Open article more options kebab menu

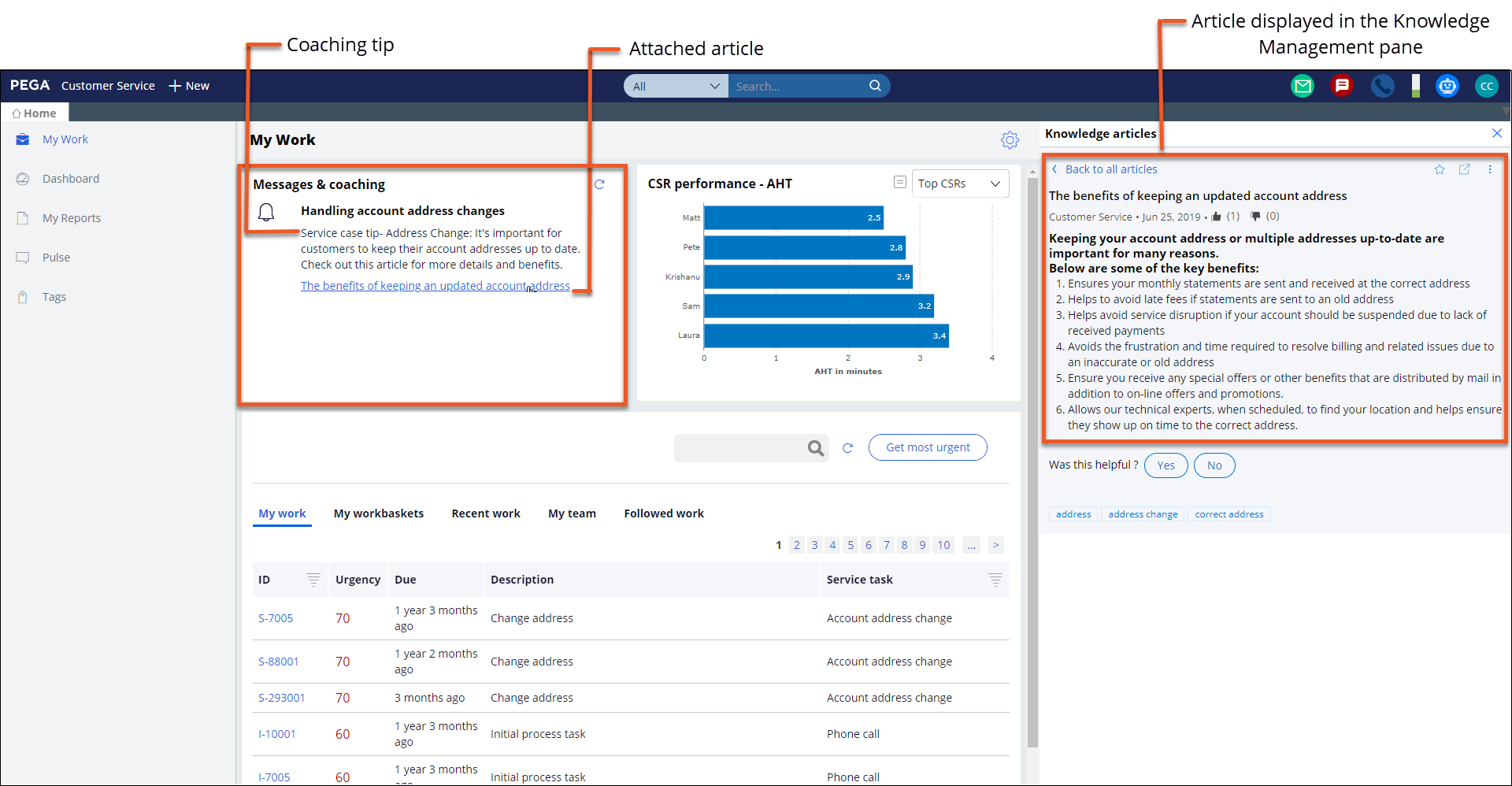(1490, 169)
